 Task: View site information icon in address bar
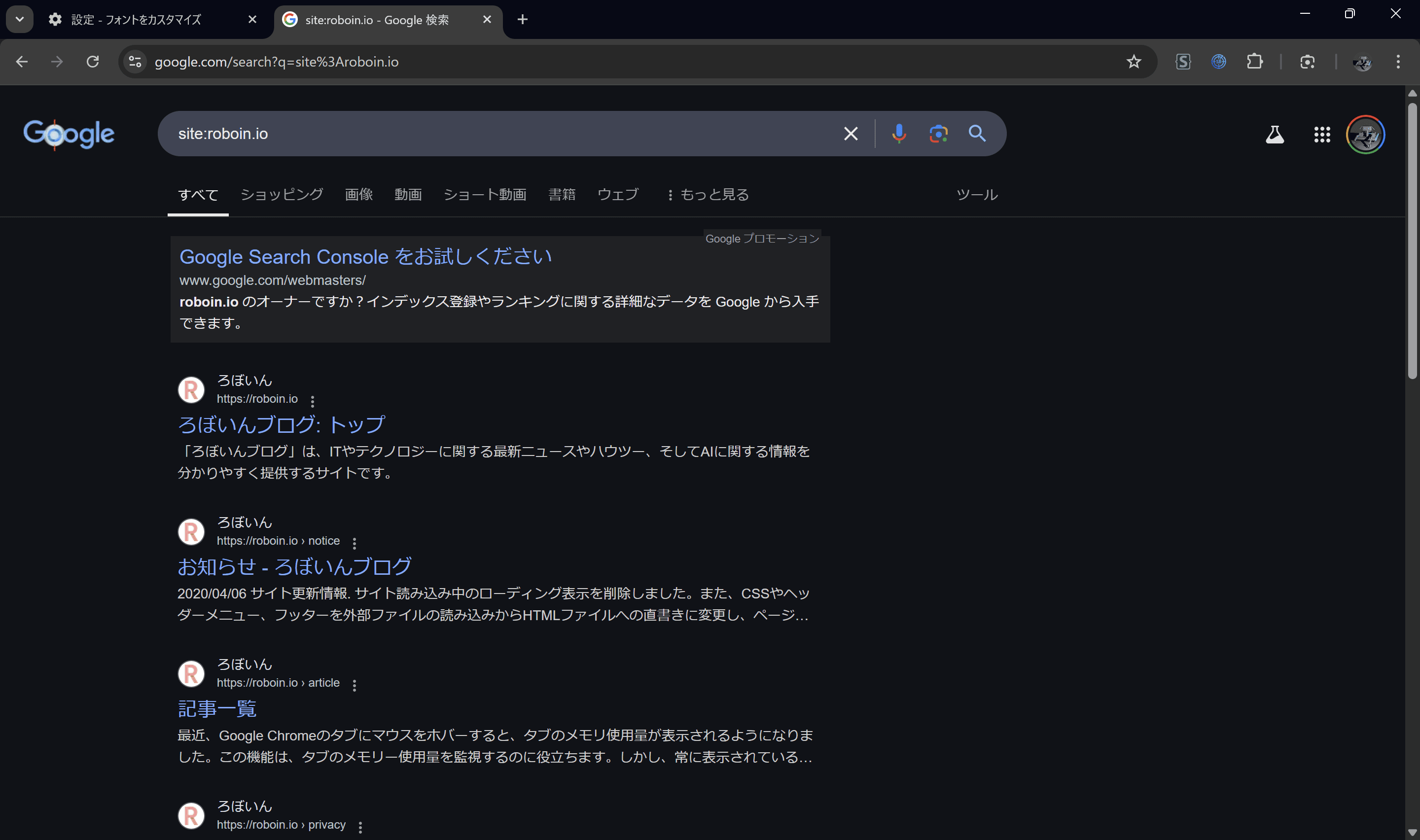click(135, 62)
